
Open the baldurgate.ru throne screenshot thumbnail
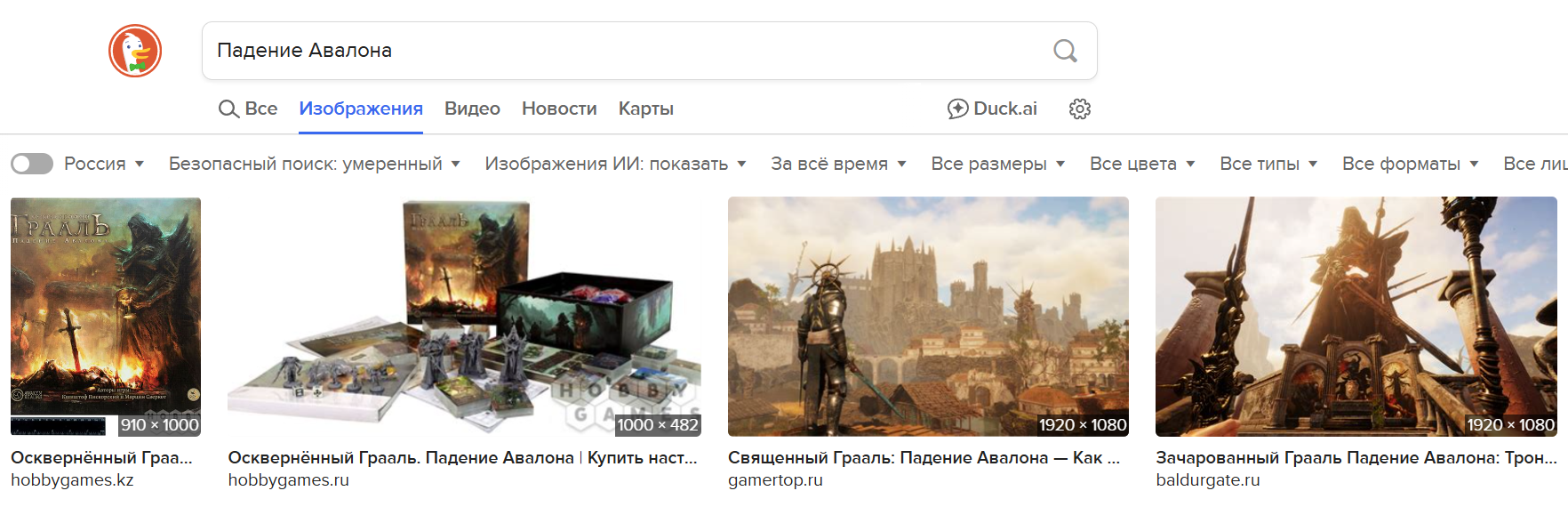coord(1356,317)
